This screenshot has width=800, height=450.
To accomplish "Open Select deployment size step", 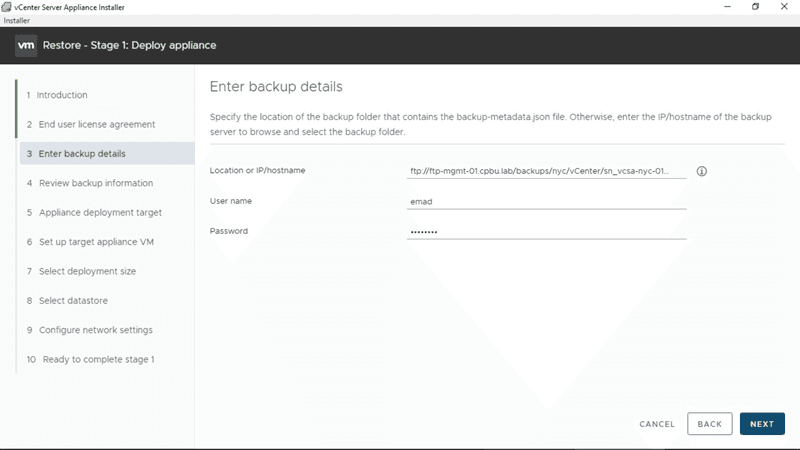I will 87,271.
